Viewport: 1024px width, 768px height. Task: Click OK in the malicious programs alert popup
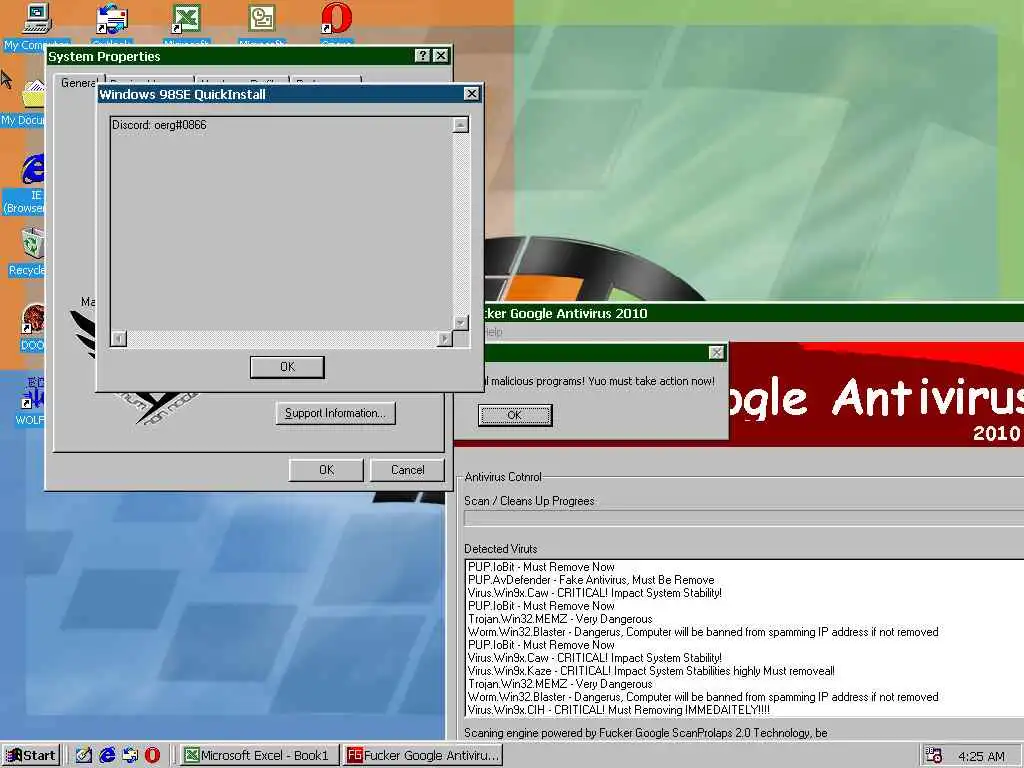515,415
